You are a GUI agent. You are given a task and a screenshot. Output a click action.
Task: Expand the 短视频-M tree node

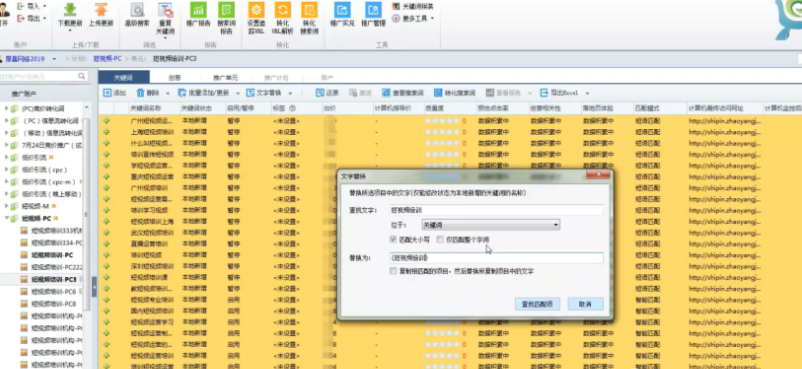[x=6, y=206]
